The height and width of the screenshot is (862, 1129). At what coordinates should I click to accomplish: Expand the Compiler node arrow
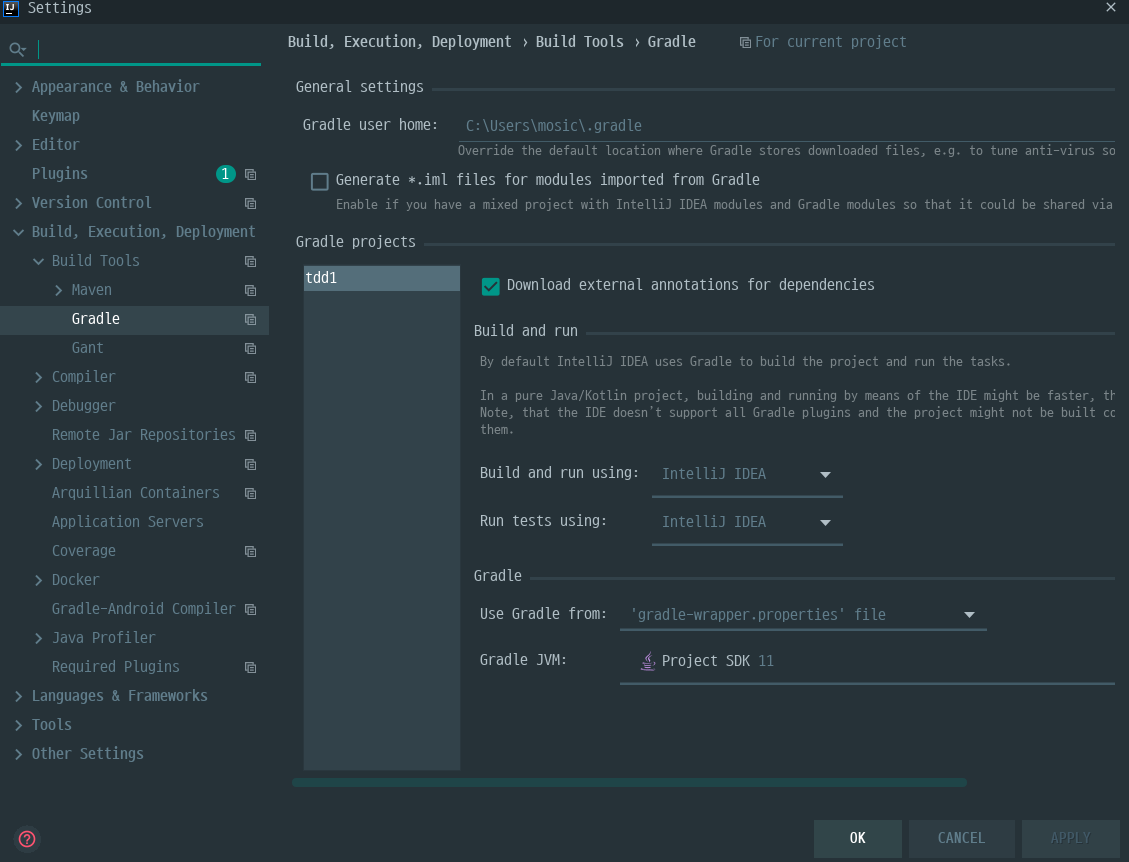[x=39, y=377]
